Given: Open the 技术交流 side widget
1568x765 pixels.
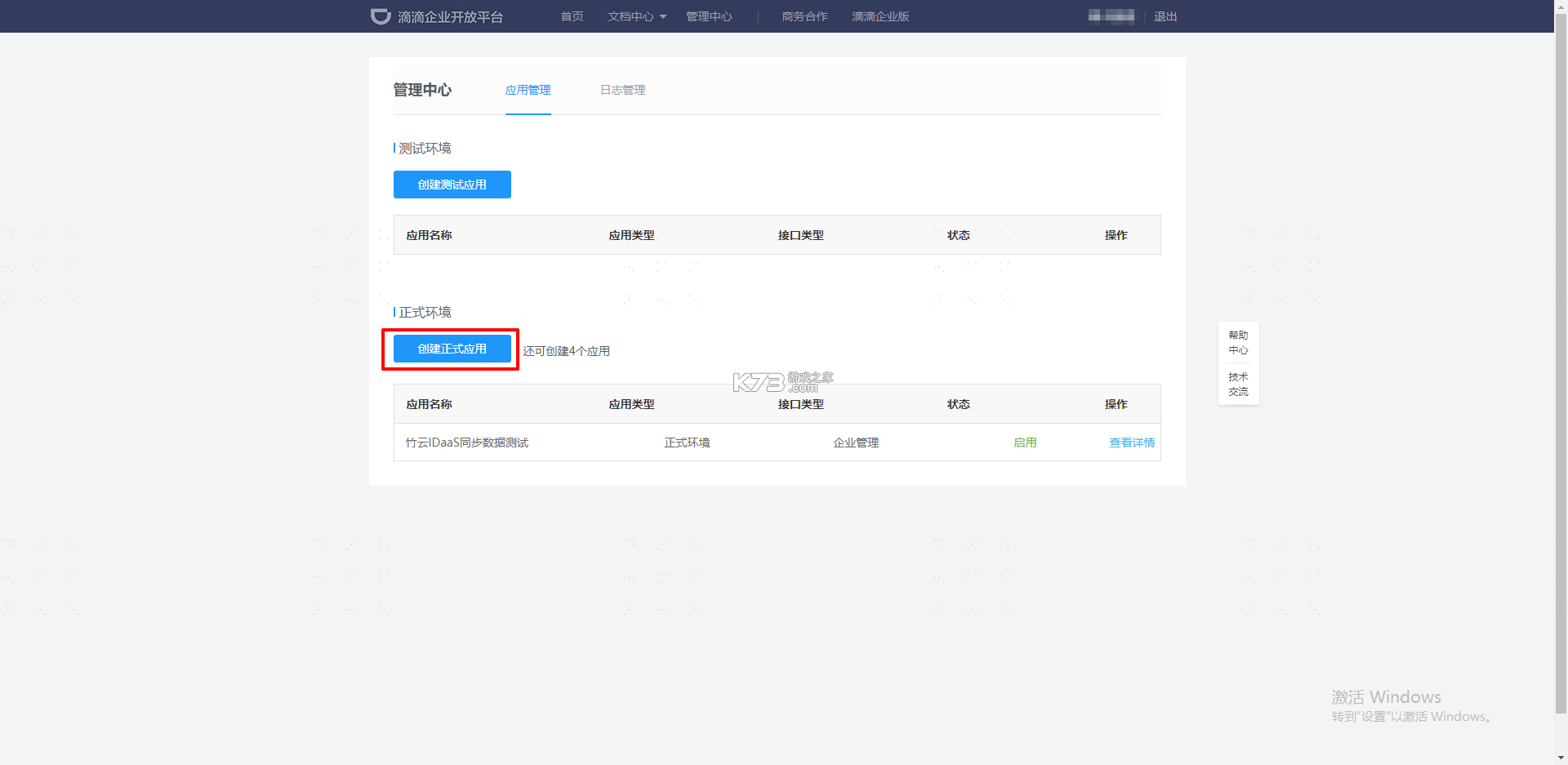Looking at the screenshot, I should [x=1238, y=385].
